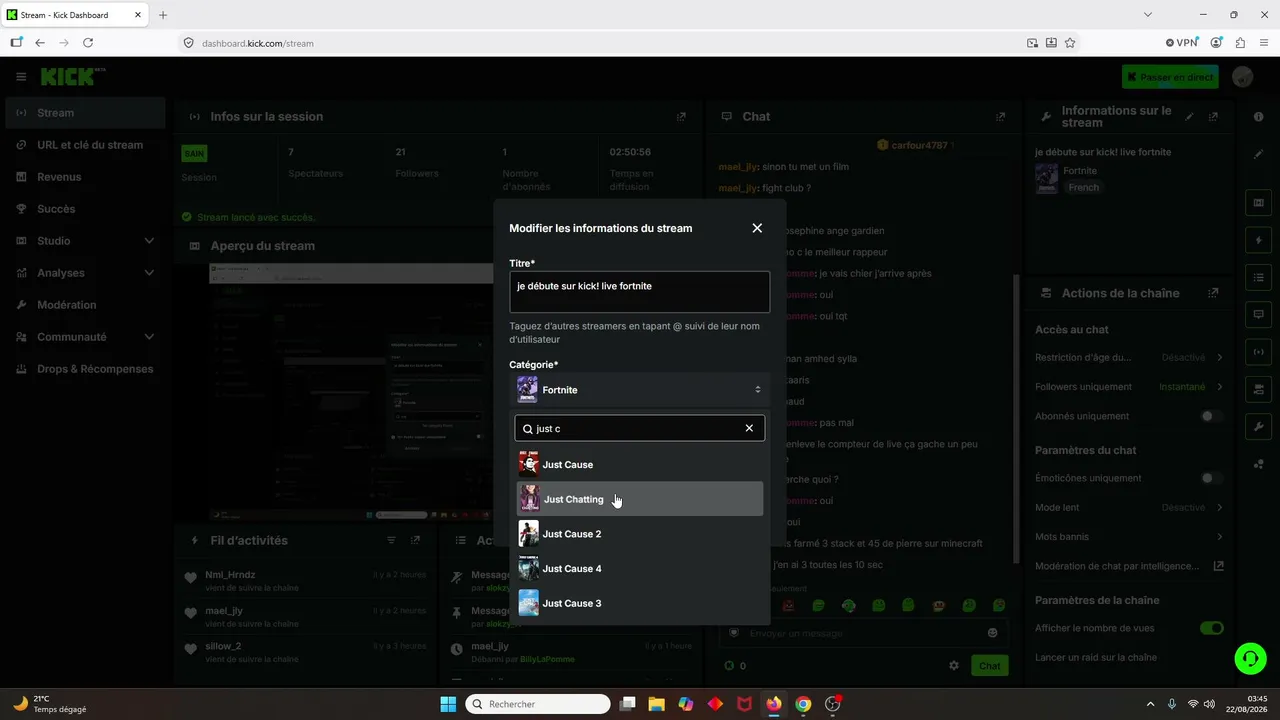Pop out the Infos sur la session panel

[x=681, y=117]
